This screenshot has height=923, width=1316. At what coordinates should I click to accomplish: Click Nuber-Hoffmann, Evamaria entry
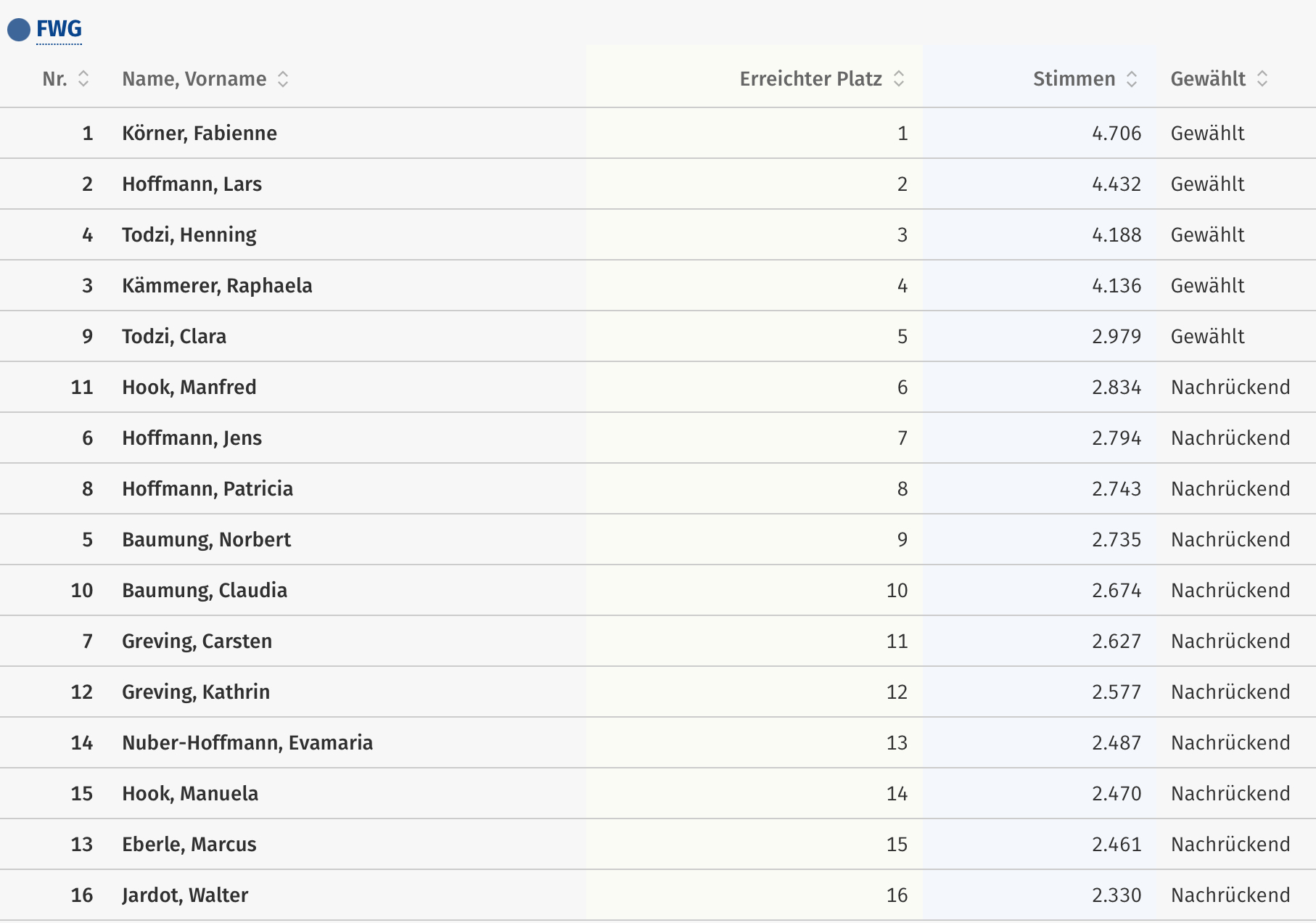(x=247, y=743)
